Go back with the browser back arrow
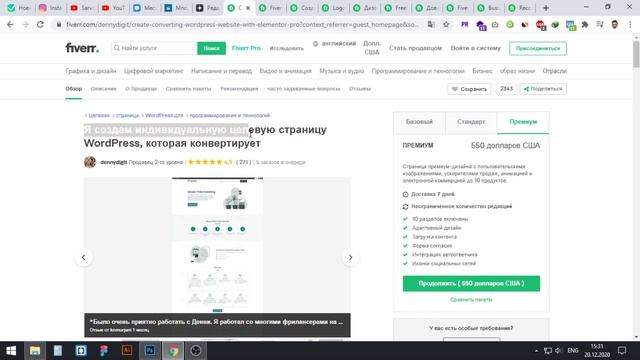 [x=10, y=24]
